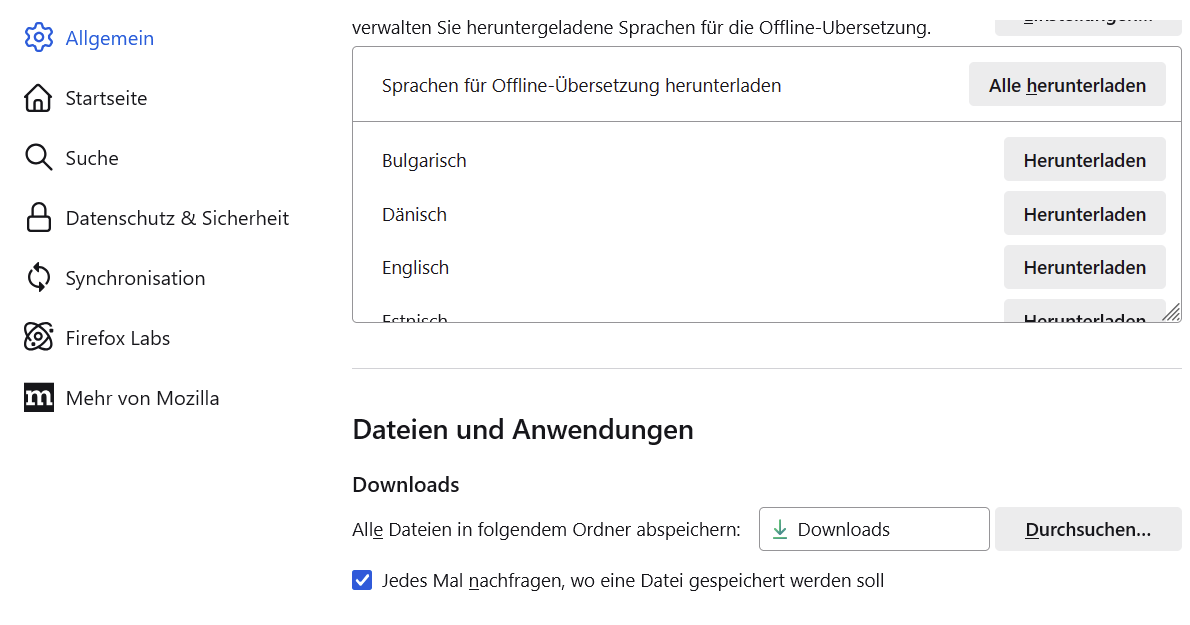The image size is (1190, 625).
Task: Click the download arrow icon in folder field
Action: coord(780,529)
